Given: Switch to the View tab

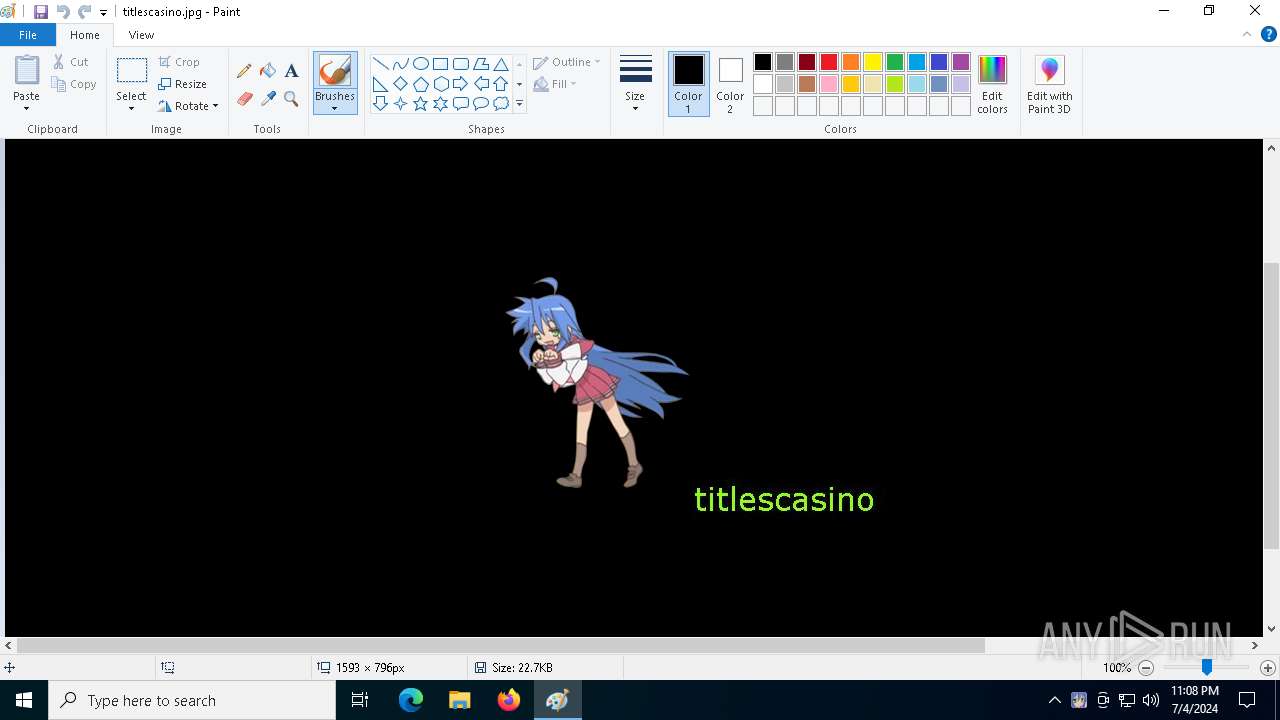Looking at the screenshot, I should [142, 35].
